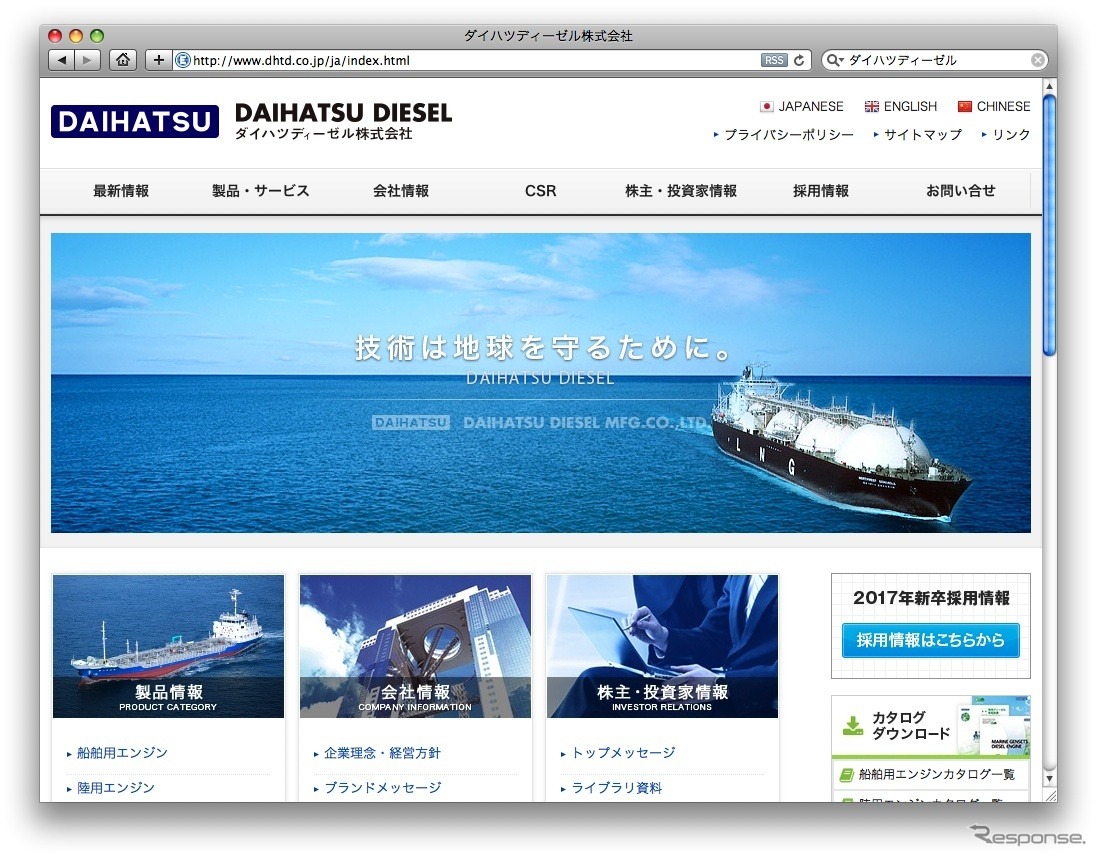Open the カタログダウンロード banner
This screenshot has height=857, width=1097.
(x=931, y=725)
